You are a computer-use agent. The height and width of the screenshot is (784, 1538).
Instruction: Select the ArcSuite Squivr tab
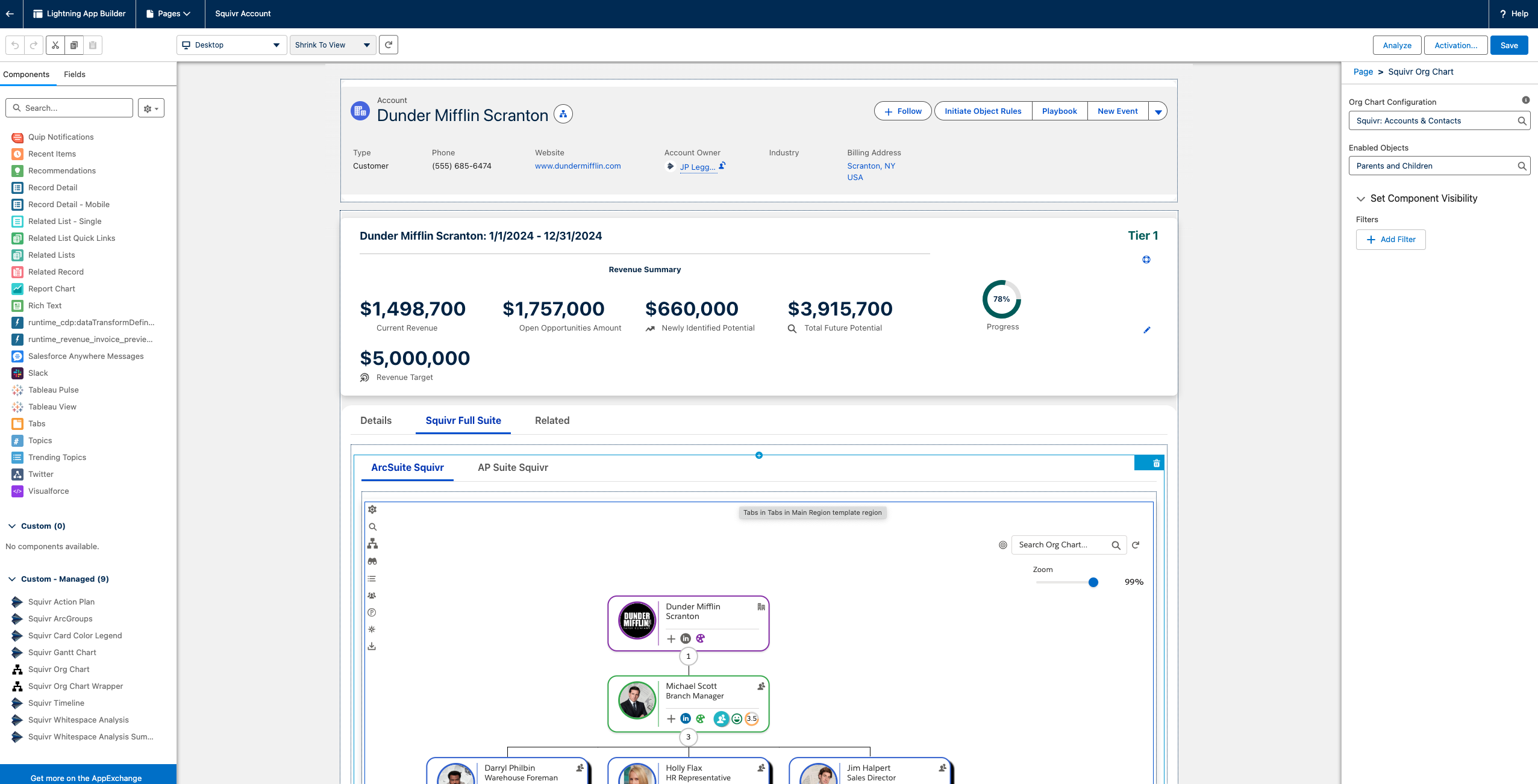[x=408, y=468]
